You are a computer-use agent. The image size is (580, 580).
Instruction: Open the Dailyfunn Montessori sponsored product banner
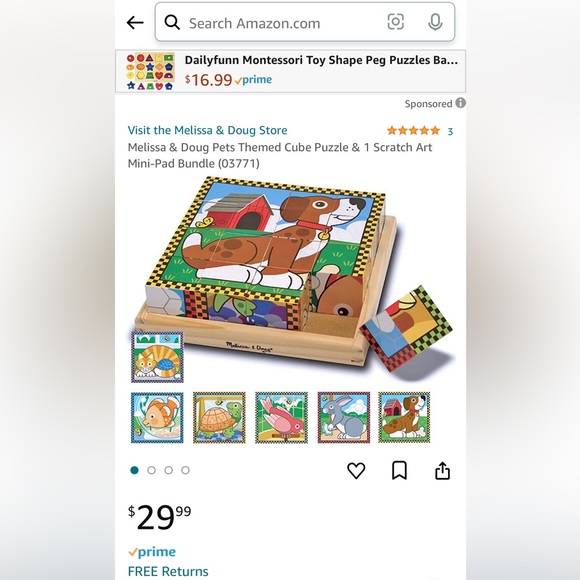coord(290,71)
